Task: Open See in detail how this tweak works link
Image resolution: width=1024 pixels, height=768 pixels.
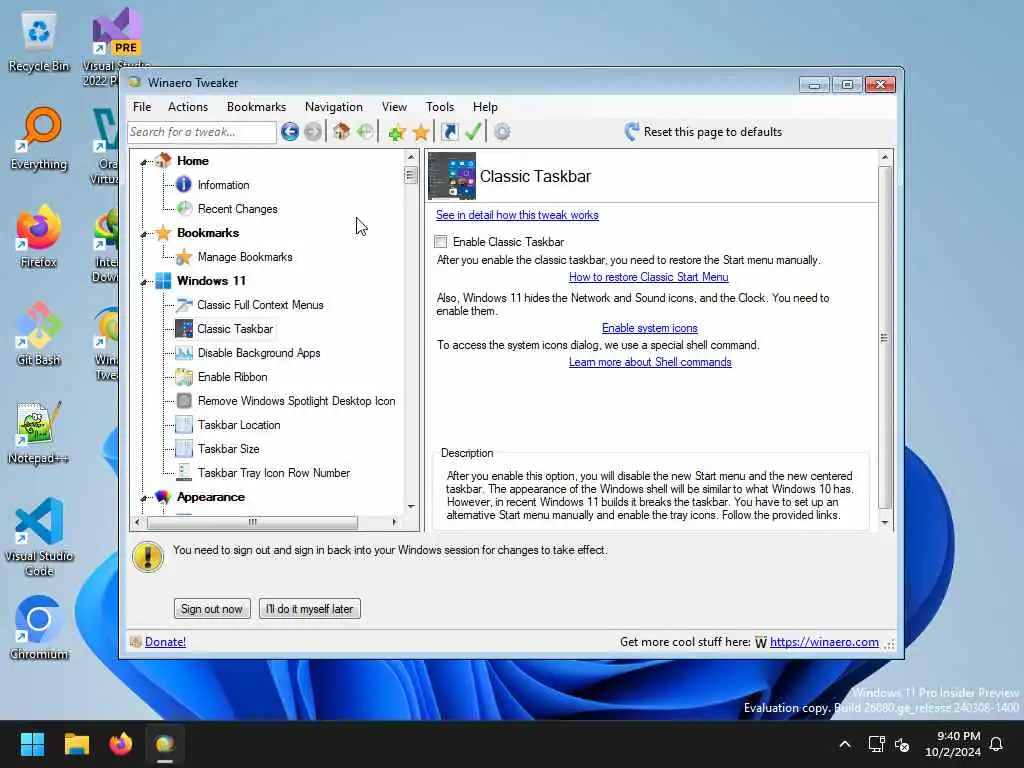Action: [x=517, y=215]
